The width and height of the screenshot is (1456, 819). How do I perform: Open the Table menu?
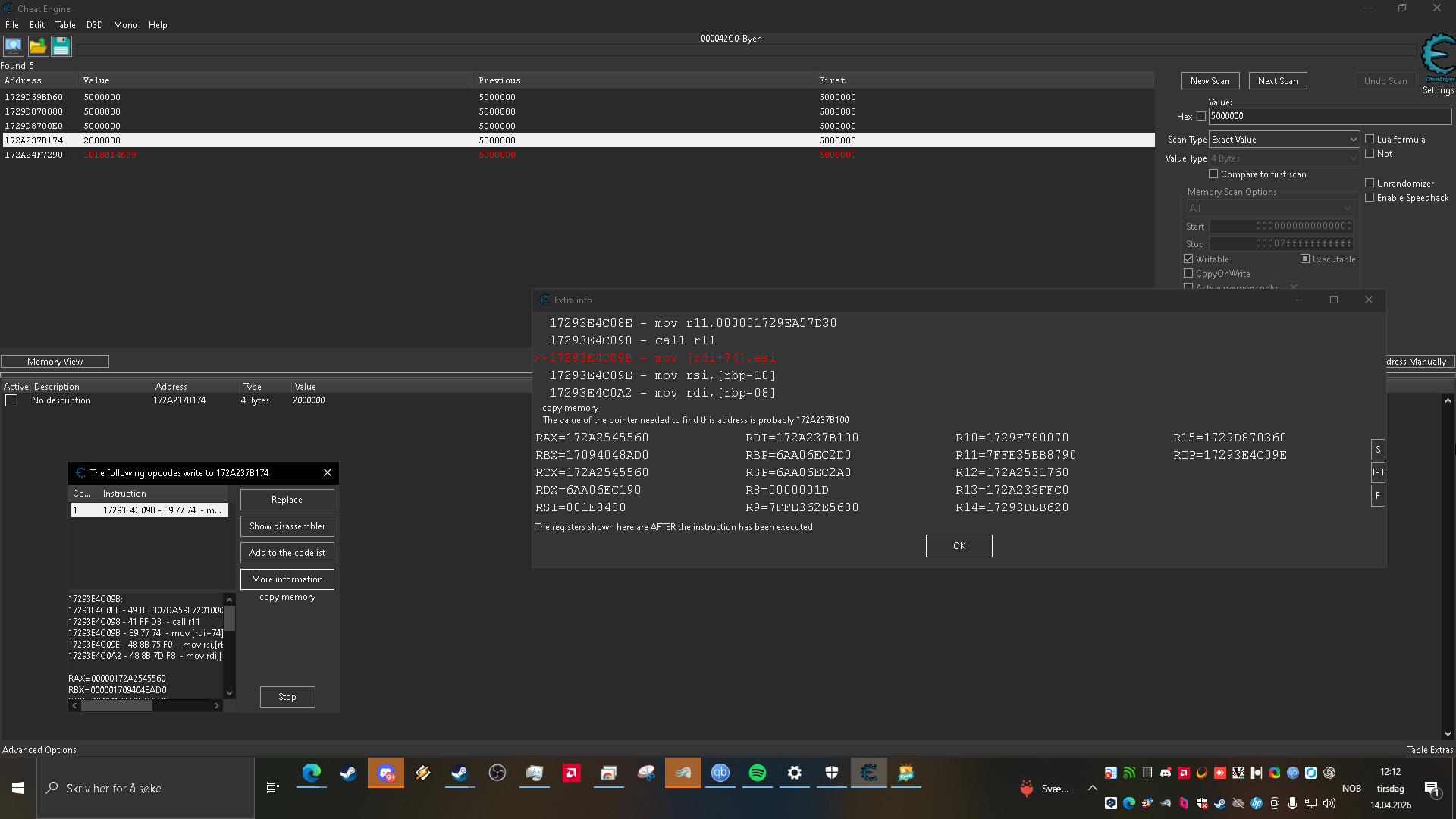point(65,25)
